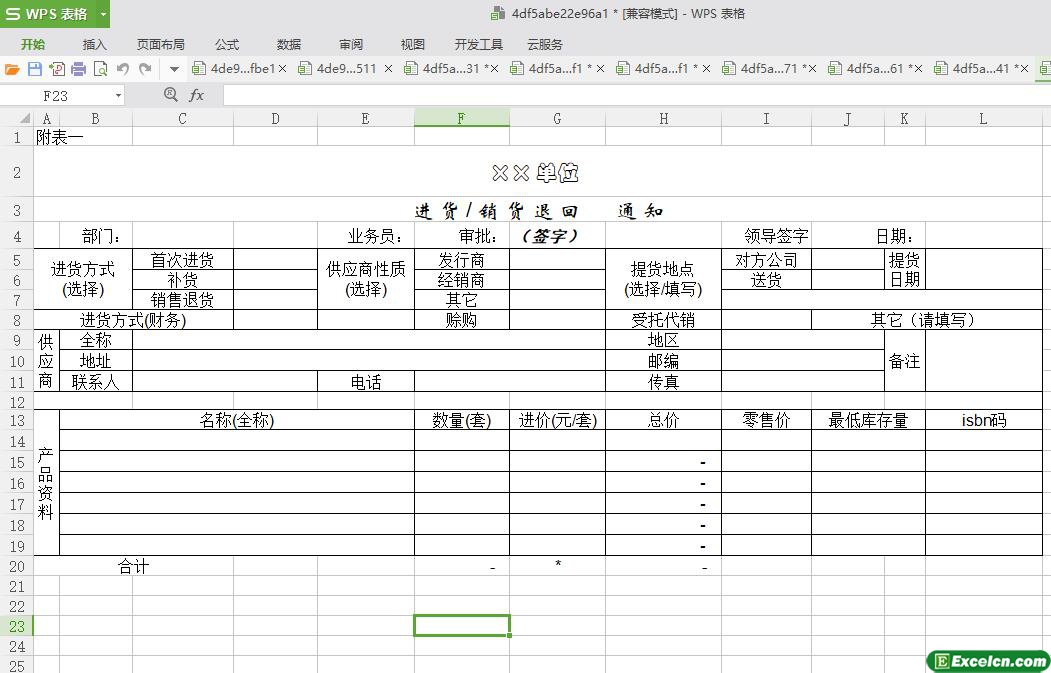Select row 20 by its row header

tap(17, 566)
